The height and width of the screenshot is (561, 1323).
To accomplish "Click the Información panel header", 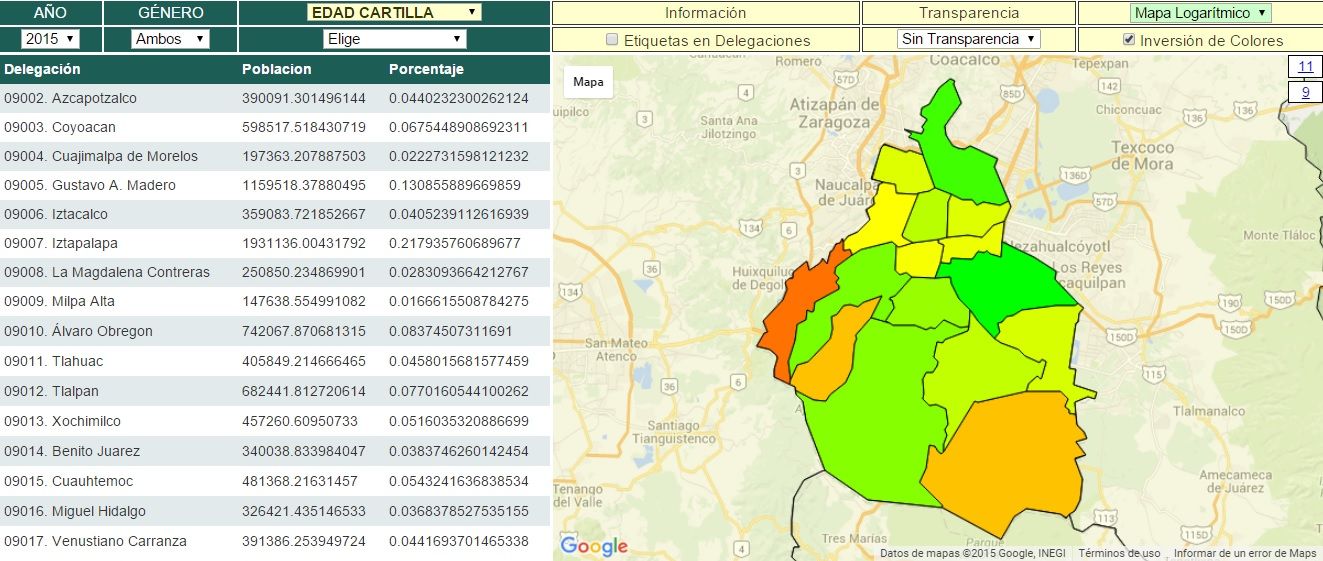I will (x=705, y=13).
